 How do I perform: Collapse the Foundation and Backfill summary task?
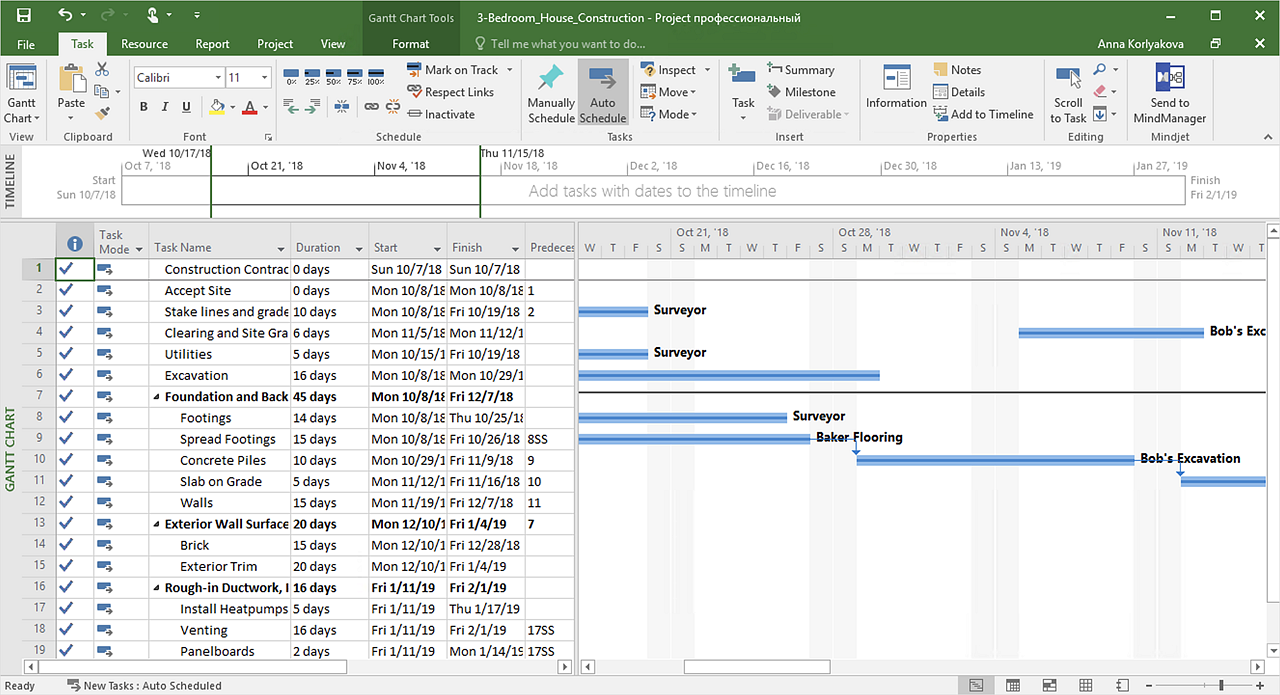pyautogui.click(x=156, y=397)
